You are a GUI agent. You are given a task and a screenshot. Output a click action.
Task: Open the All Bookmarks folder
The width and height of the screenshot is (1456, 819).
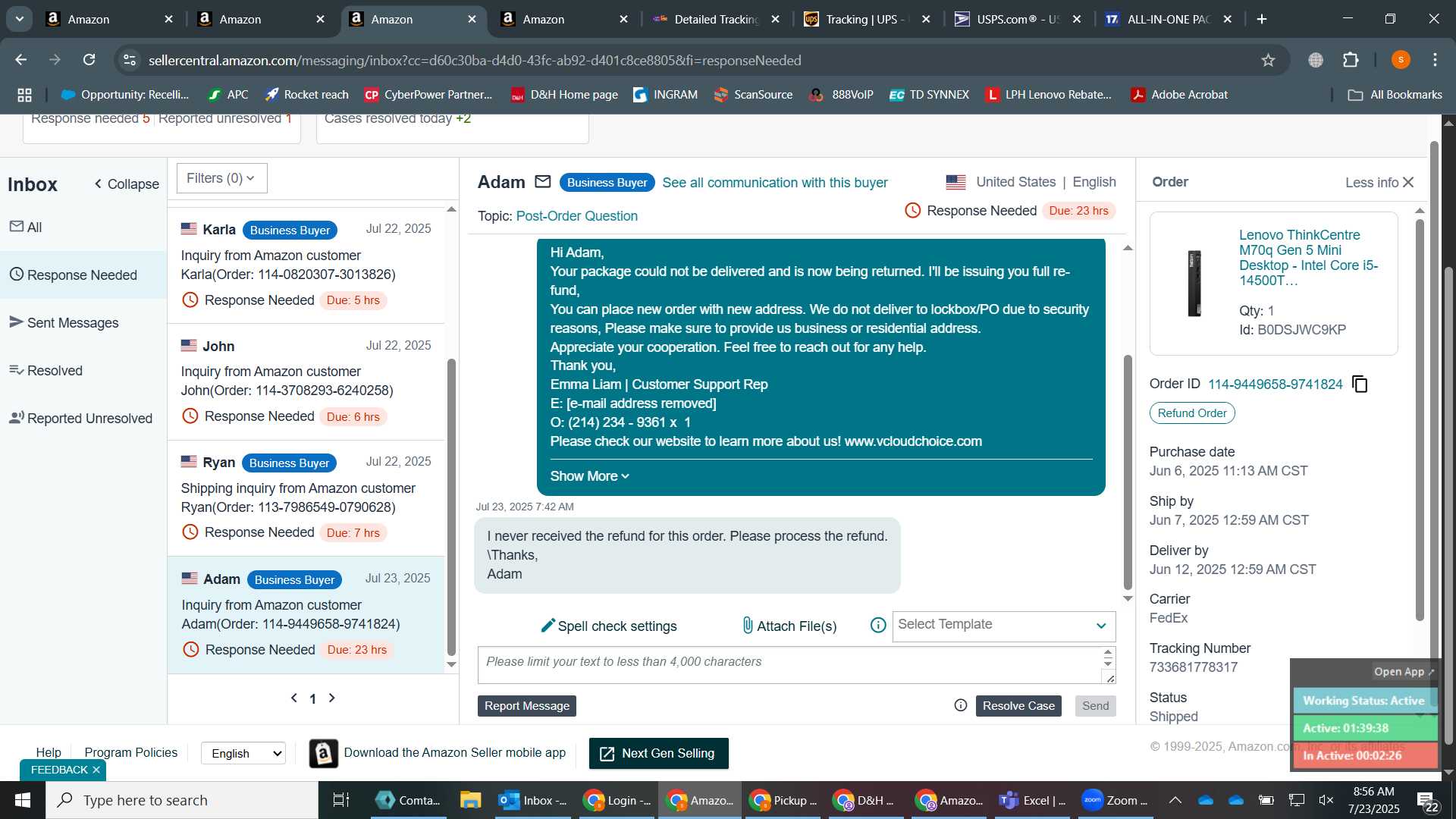pyautogui.click(x=1395, y=95)
